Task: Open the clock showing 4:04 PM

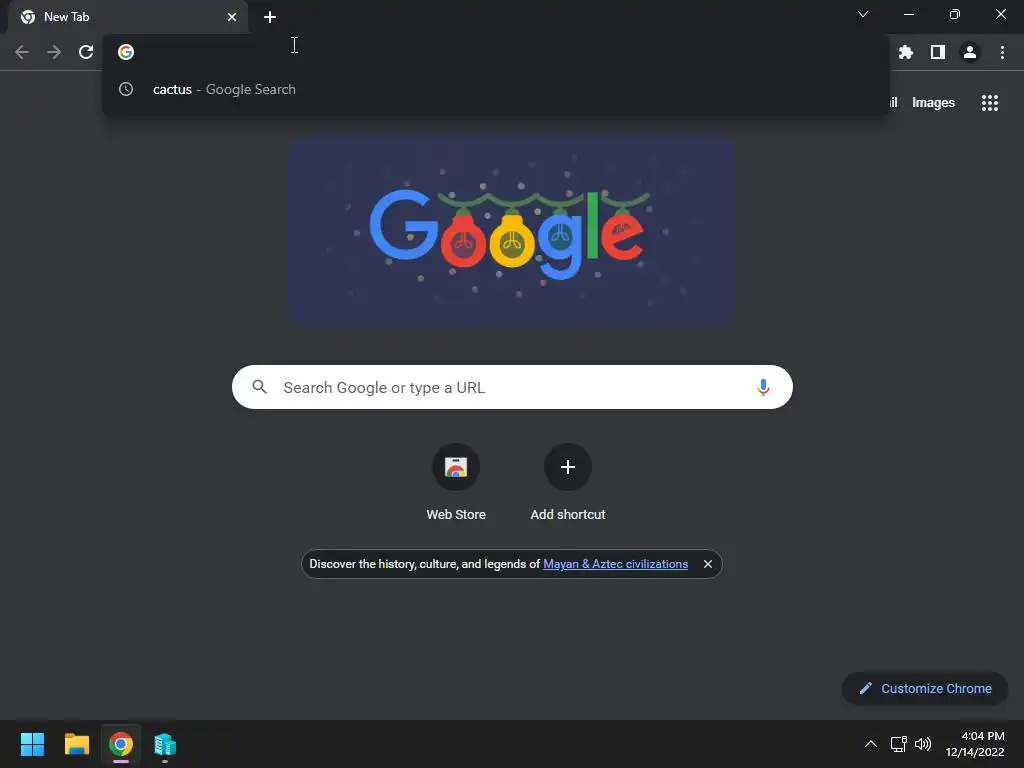Action: coord(974,744)
